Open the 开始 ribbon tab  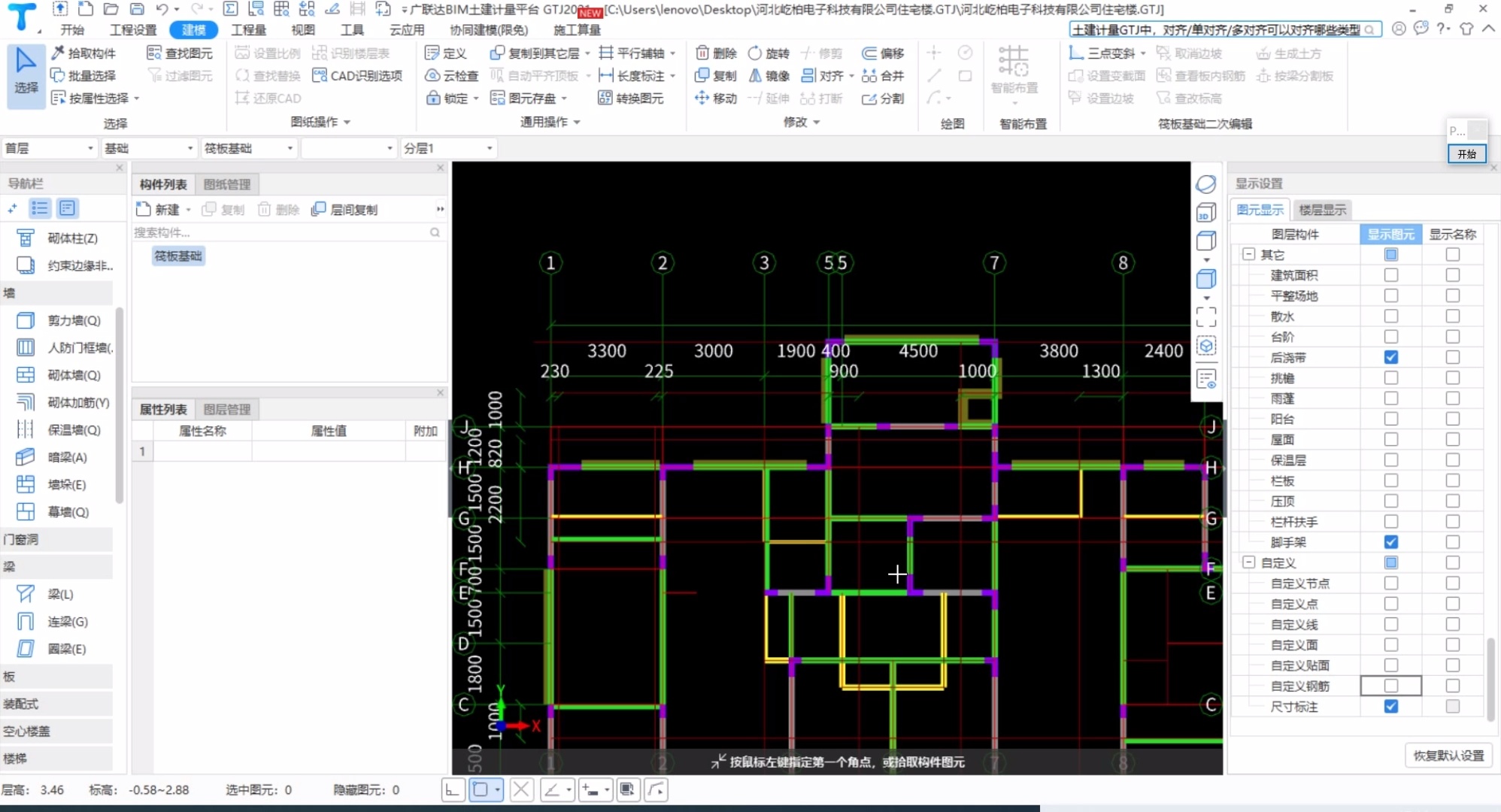point(72,30)
